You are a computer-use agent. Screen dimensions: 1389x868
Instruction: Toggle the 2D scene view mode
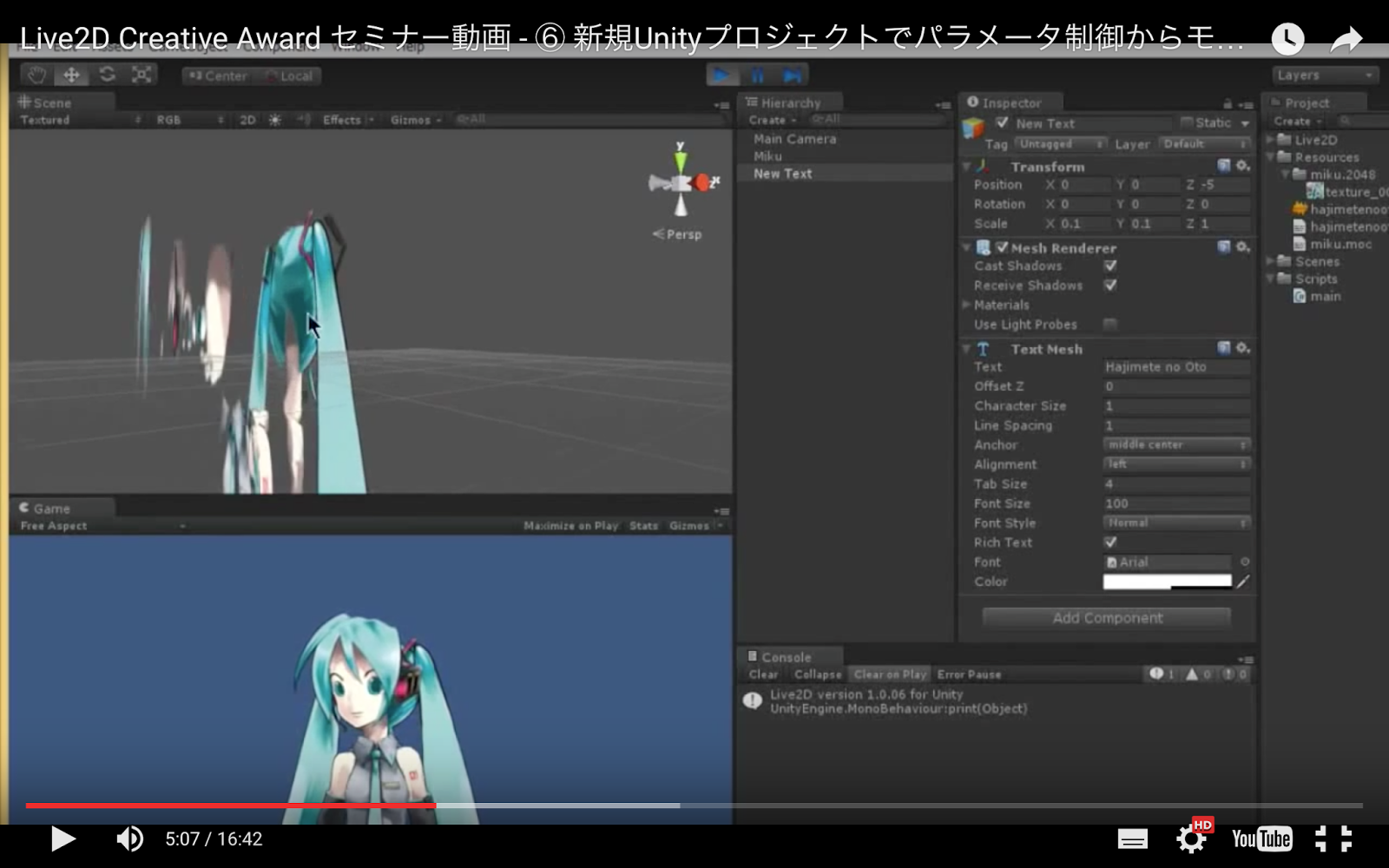247,120
